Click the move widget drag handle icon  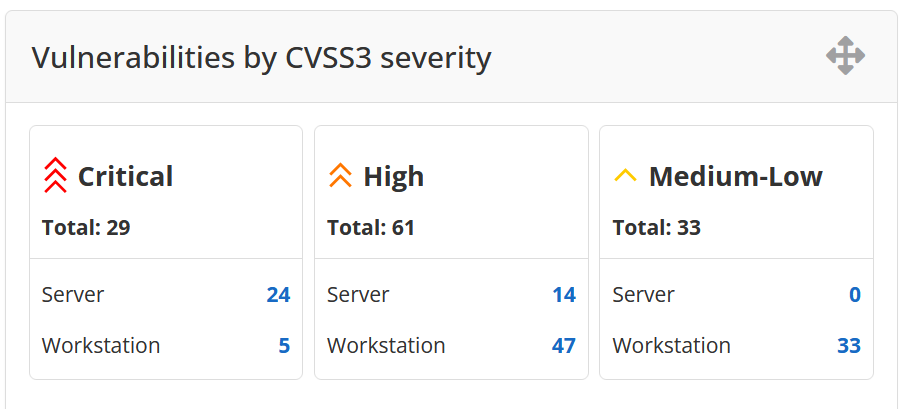845,56
